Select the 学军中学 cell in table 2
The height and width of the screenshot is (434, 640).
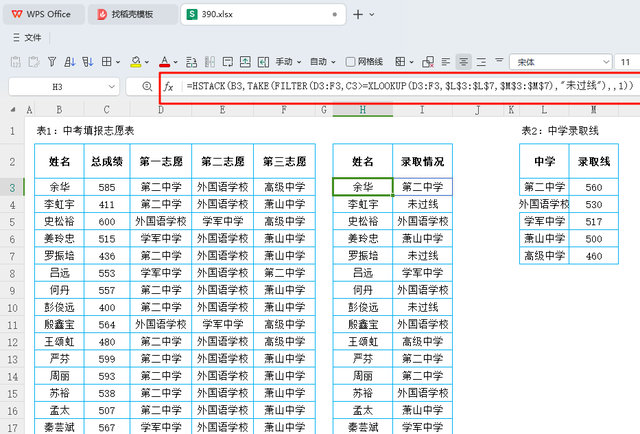(544, 222)
